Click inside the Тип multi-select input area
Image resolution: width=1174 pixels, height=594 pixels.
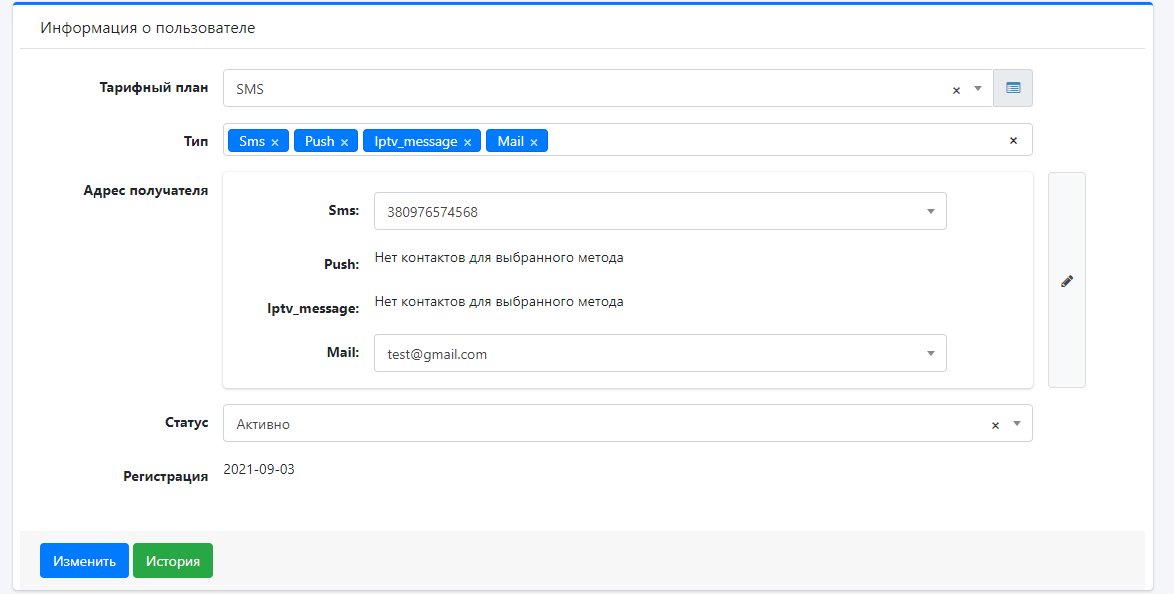tap(770, 141)
